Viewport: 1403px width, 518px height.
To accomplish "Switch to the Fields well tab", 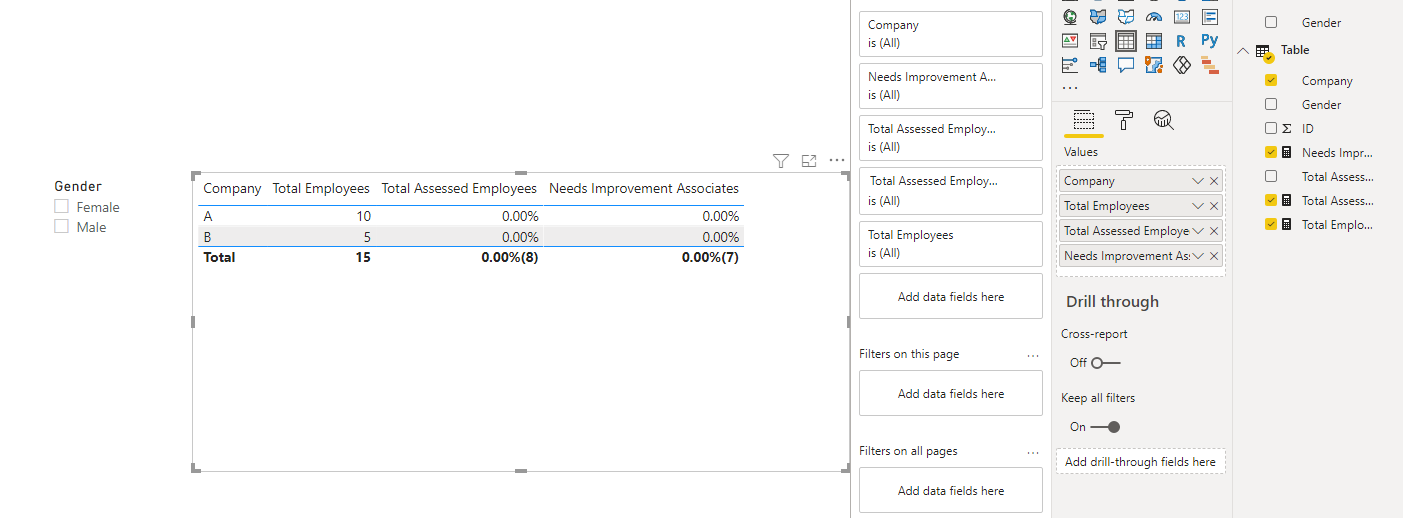I will pyautogui.click(x=1083, y=121).
